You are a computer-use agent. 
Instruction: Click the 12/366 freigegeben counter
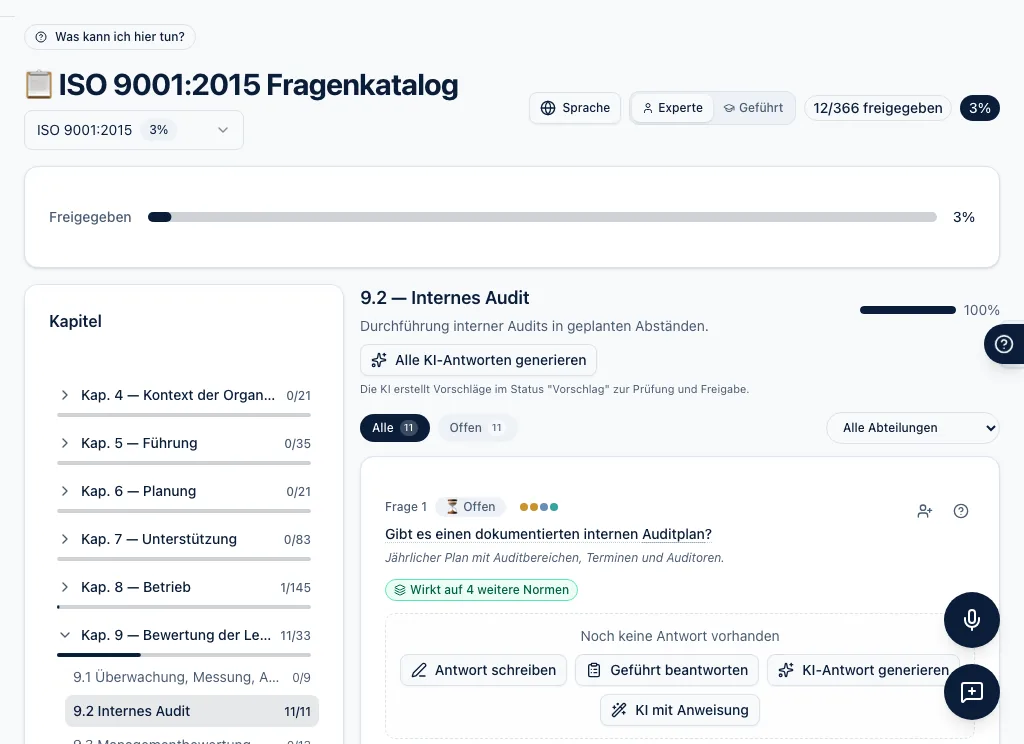[x=878, y=108]
